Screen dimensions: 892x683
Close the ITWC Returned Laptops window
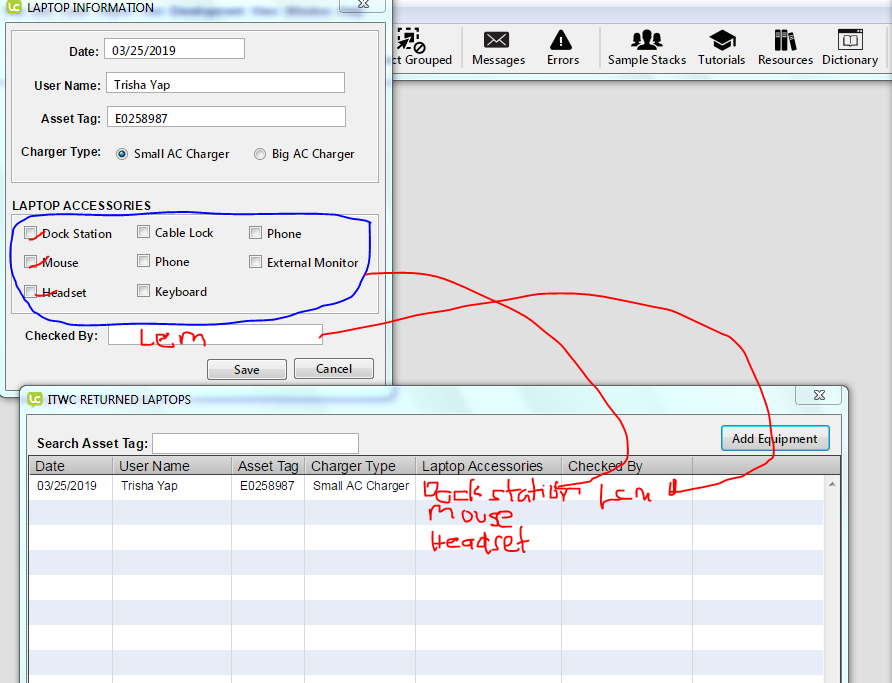[819, 396]
